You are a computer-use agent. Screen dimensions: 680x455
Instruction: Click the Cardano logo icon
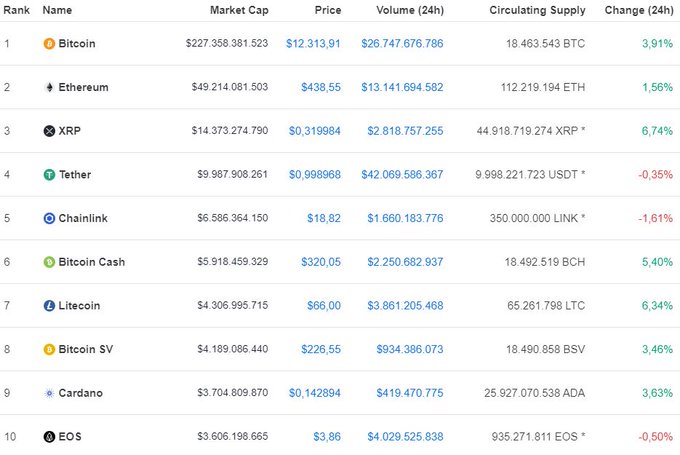(49, 393)
